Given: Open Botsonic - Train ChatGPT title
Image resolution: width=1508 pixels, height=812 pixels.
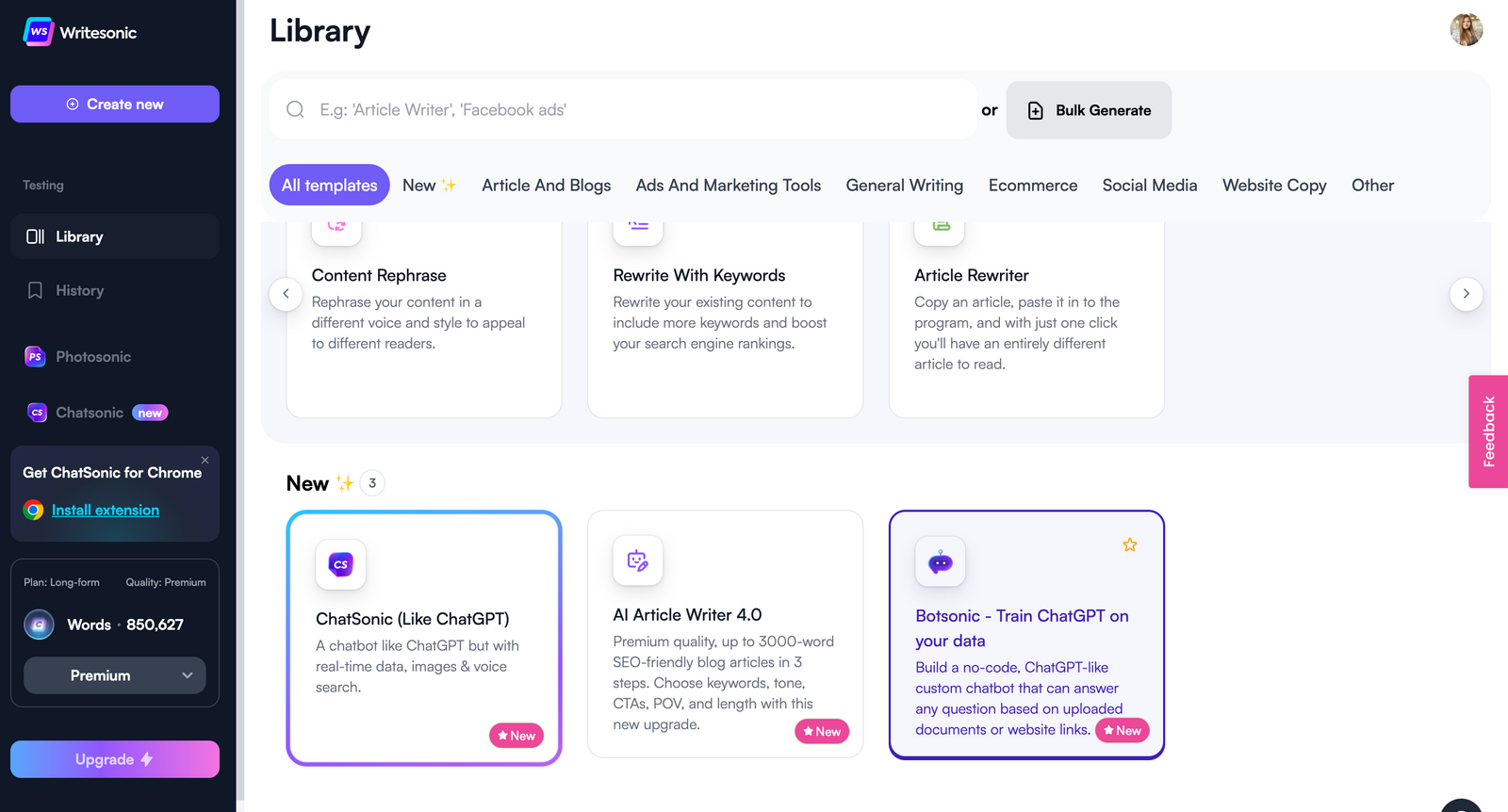Looking at the screenshot, I should pos(1022,627).
